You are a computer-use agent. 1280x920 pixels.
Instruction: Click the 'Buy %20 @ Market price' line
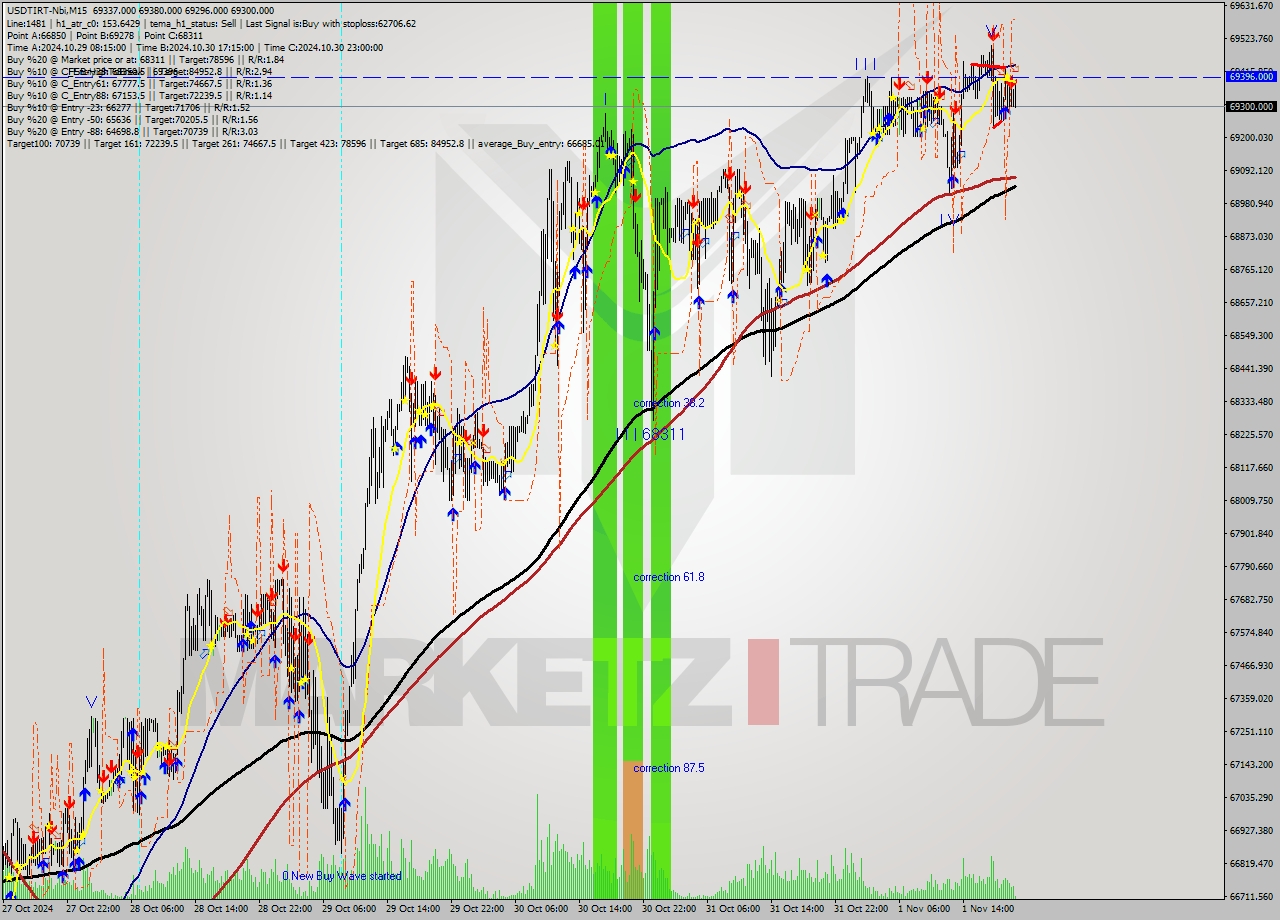coord(145,59)
